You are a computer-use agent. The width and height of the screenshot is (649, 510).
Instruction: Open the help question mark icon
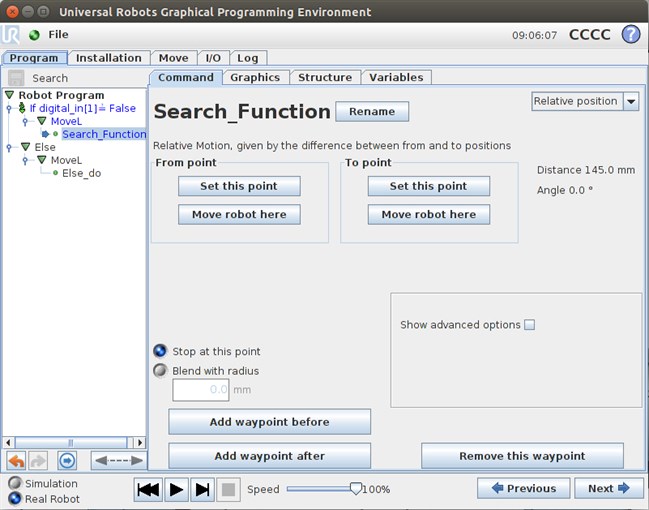(x=631, y=34)
